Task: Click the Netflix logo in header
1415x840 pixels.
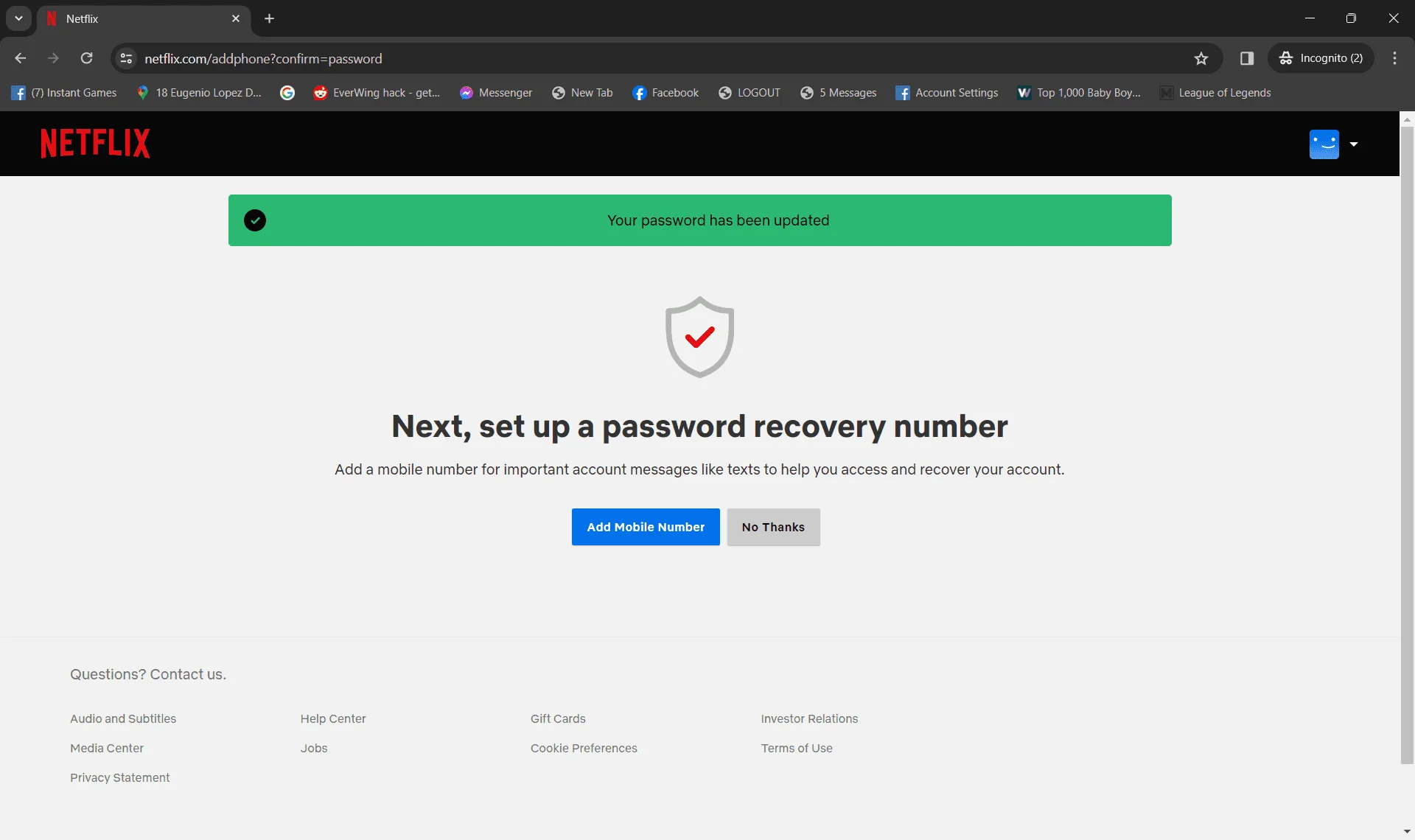Action: [95, 144]
